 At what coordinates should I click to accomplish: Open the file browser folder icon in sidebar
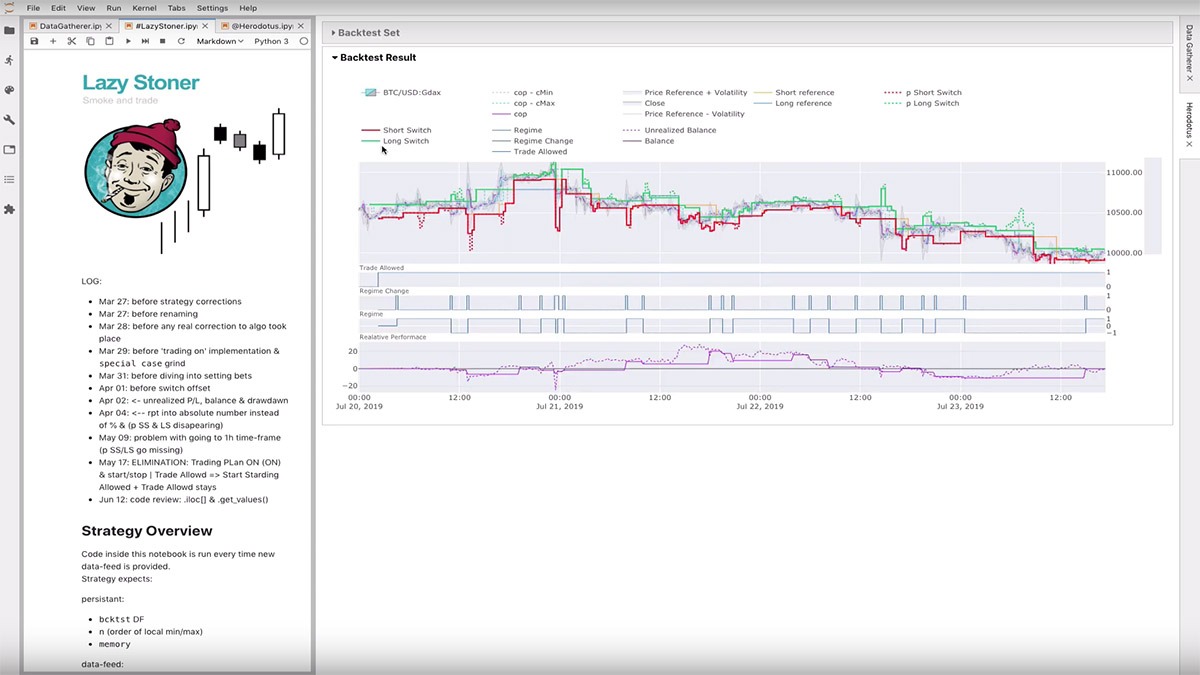[x=10, y=30]
